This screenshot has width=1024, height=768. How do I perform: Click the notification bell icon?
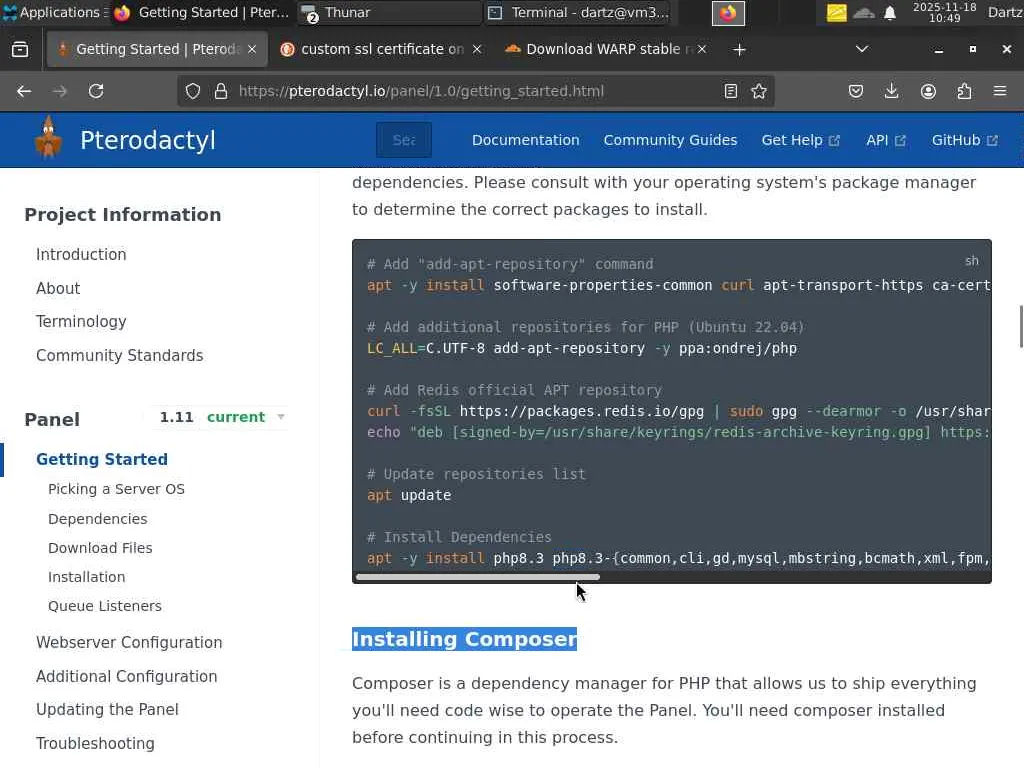tap(889, 13)
